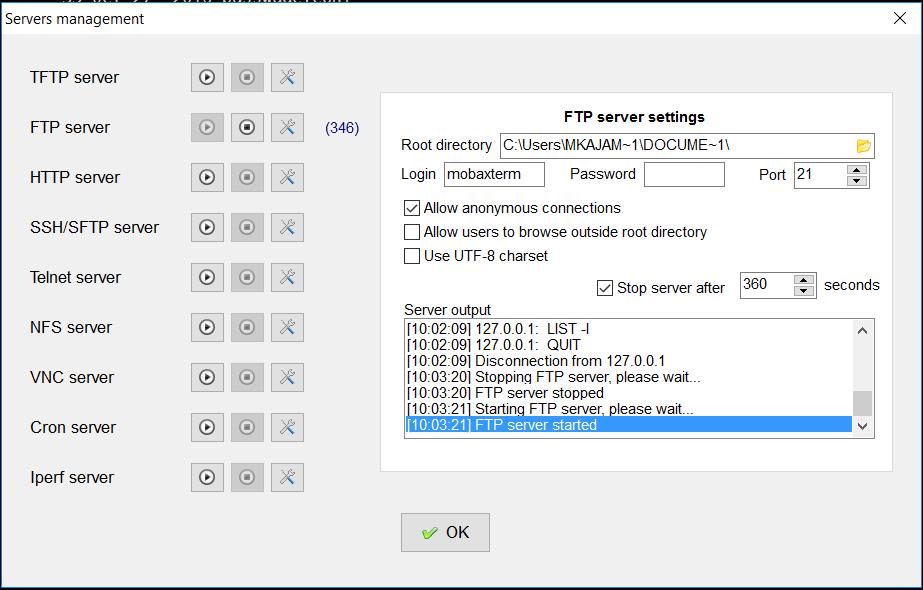Start the NFS server
923x590 pixels.
coord(207,327)
